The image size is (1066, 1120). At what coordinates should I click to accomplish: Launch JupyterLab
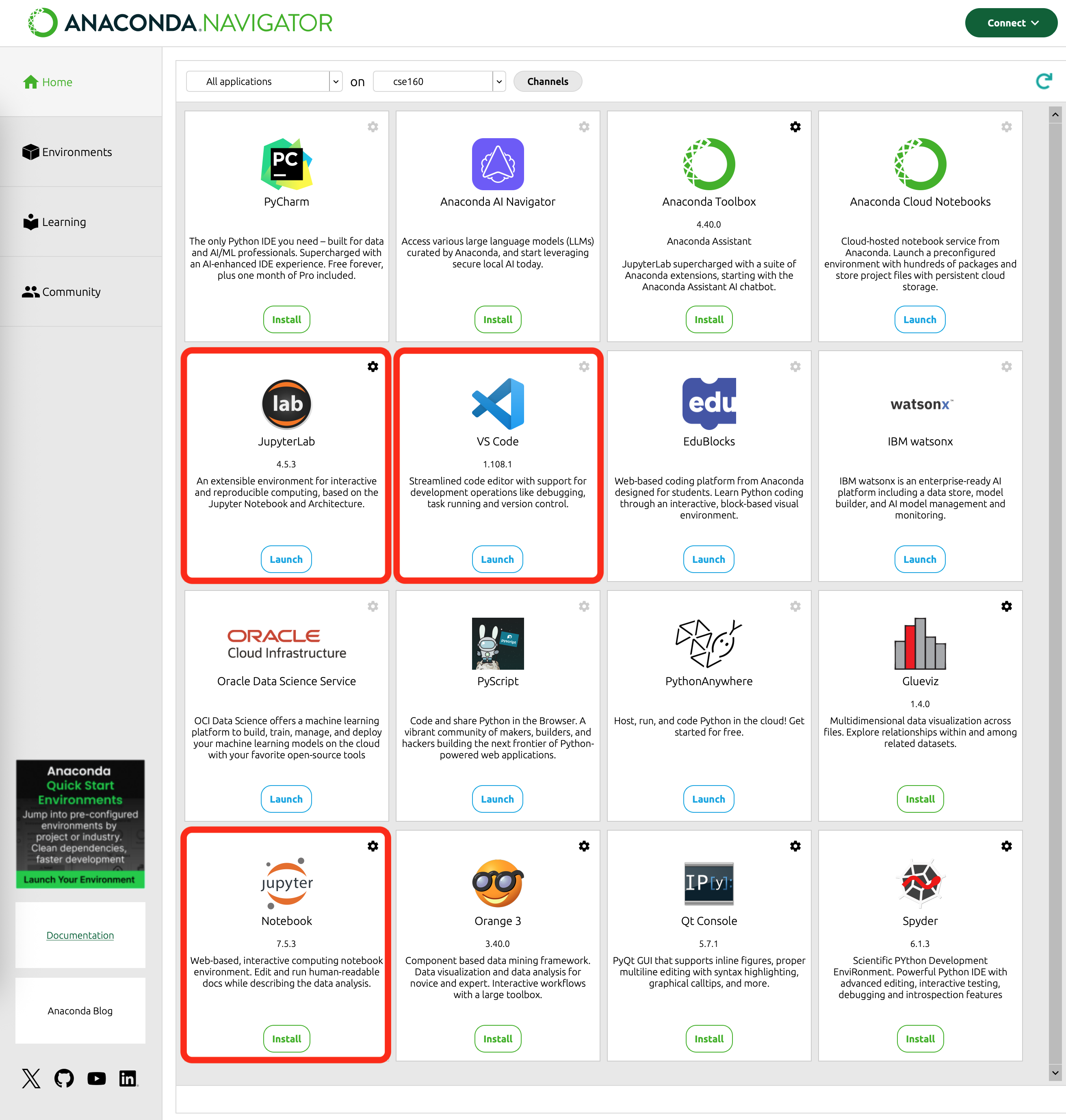pyautogui.click(x=286, y=559)
